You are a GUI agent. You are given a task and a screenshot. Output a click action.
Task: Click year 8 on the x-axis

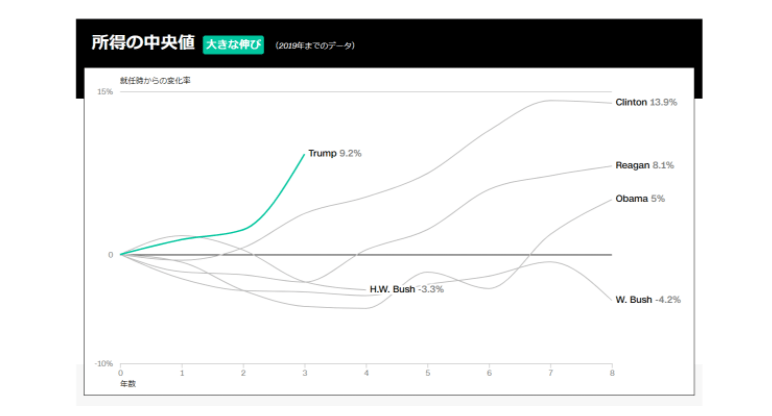611,373
